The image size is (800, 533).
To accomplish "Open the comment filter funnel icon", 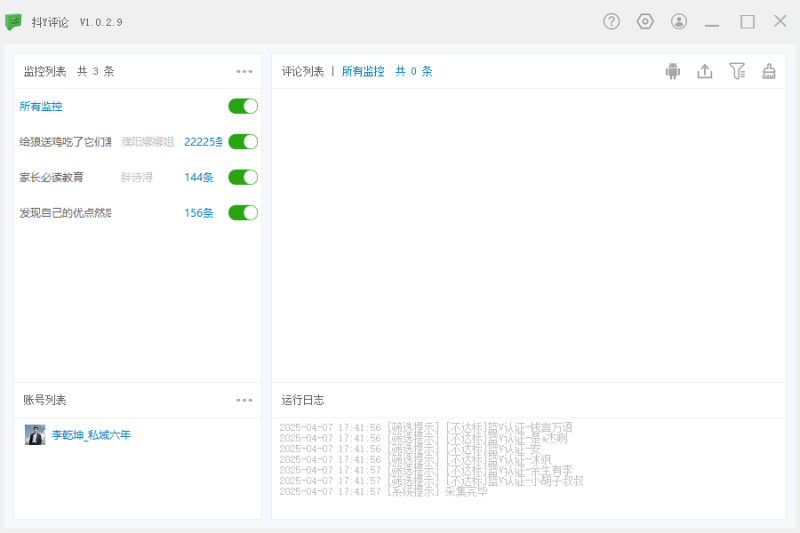I will (737, 71).
